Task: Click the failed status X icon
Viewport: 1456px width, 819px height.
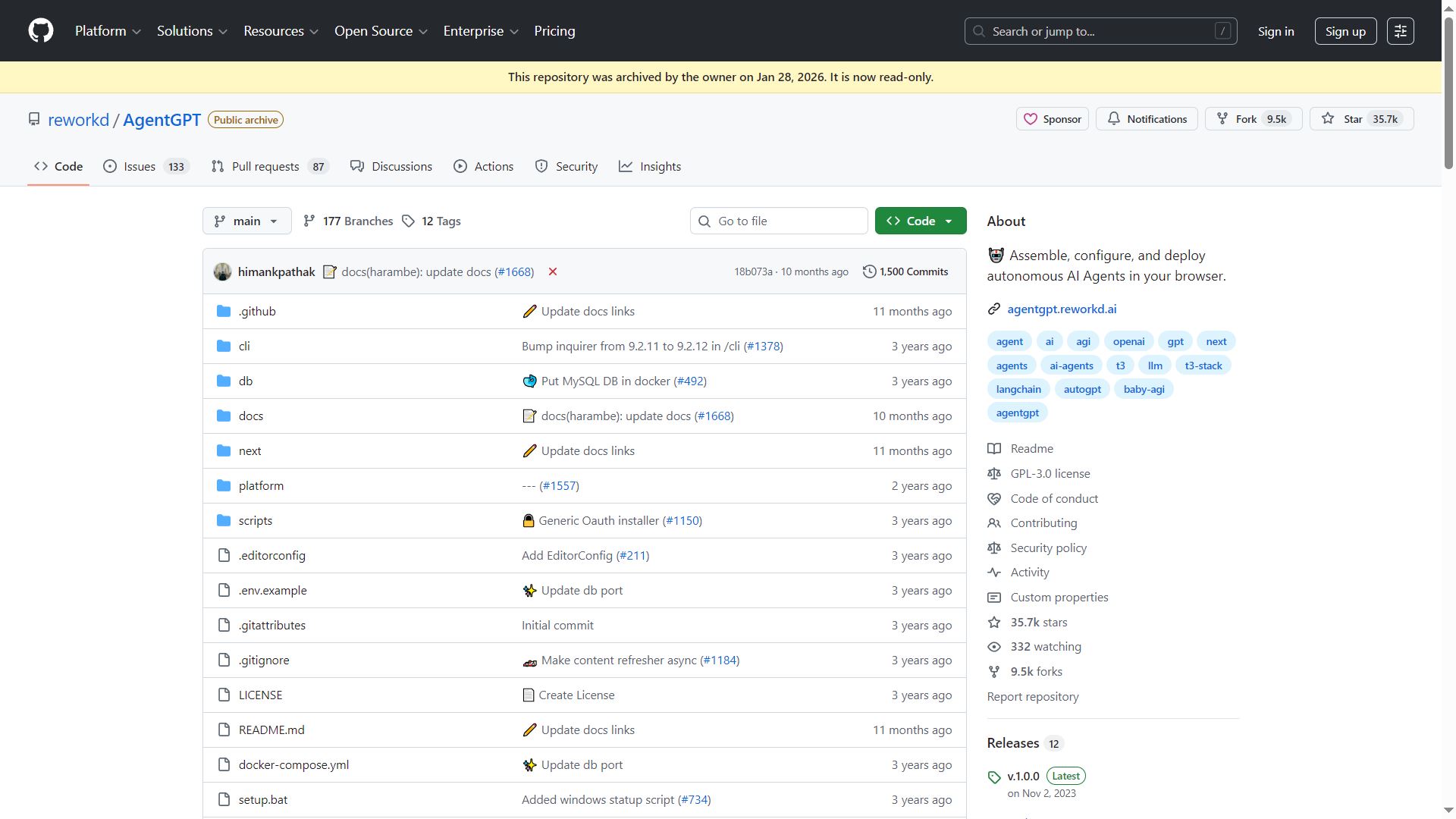Action: click(553, 271)
